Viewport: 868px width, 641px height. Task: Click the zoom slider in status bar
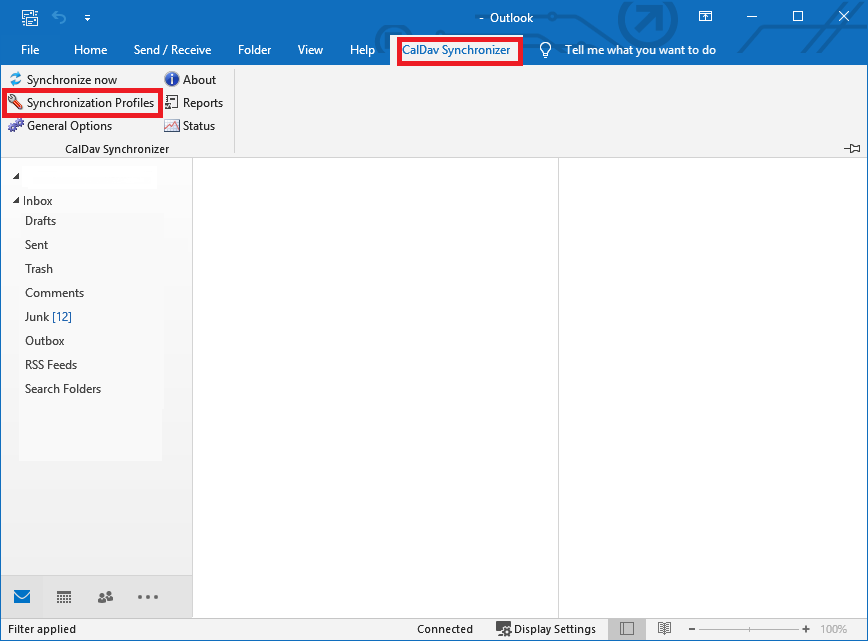click(748, 629)
